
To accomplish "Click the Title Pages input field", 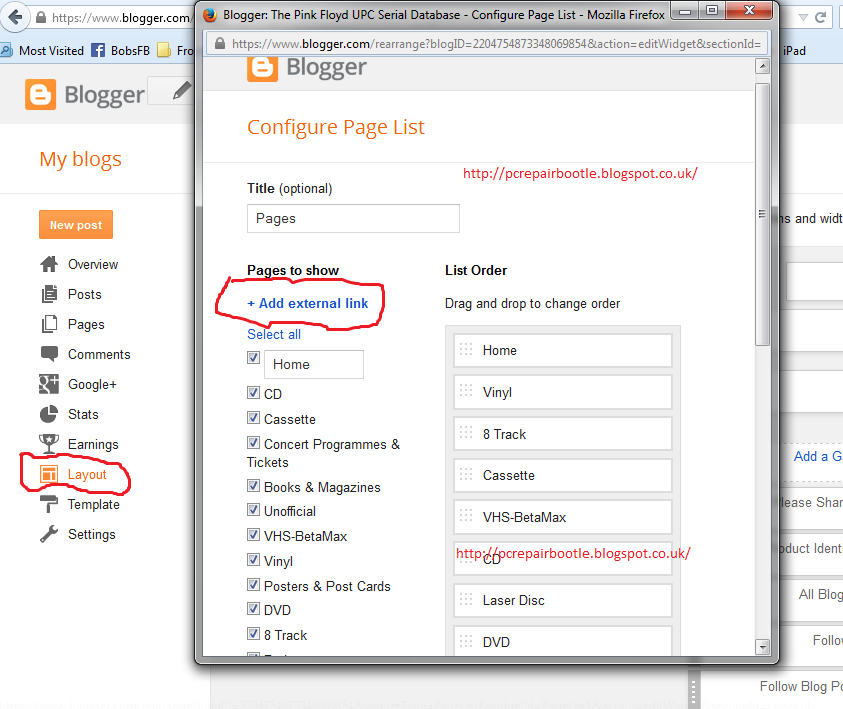I will pos(353,218).
